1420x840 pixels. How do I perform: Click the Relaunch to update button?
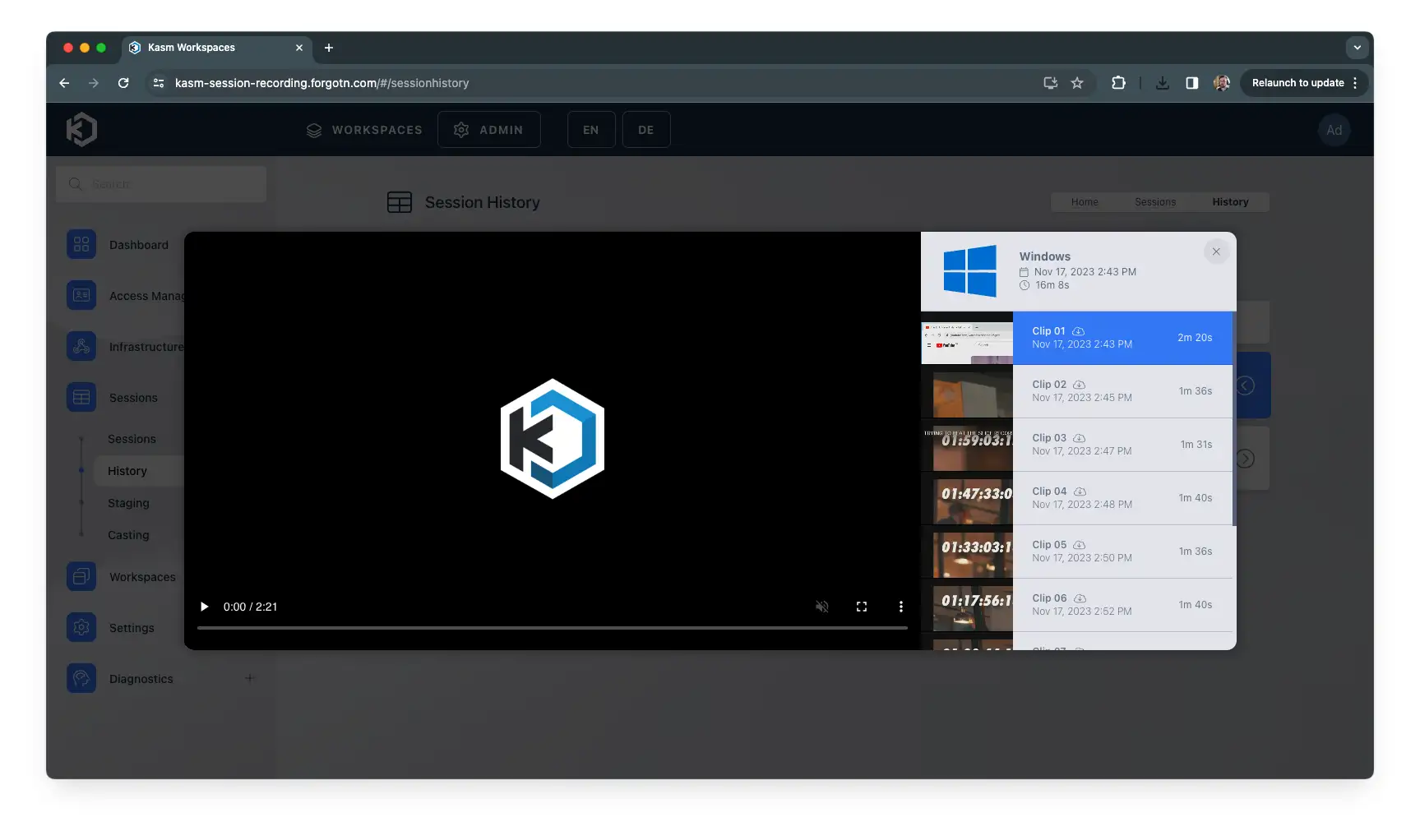click(1297, 83)
